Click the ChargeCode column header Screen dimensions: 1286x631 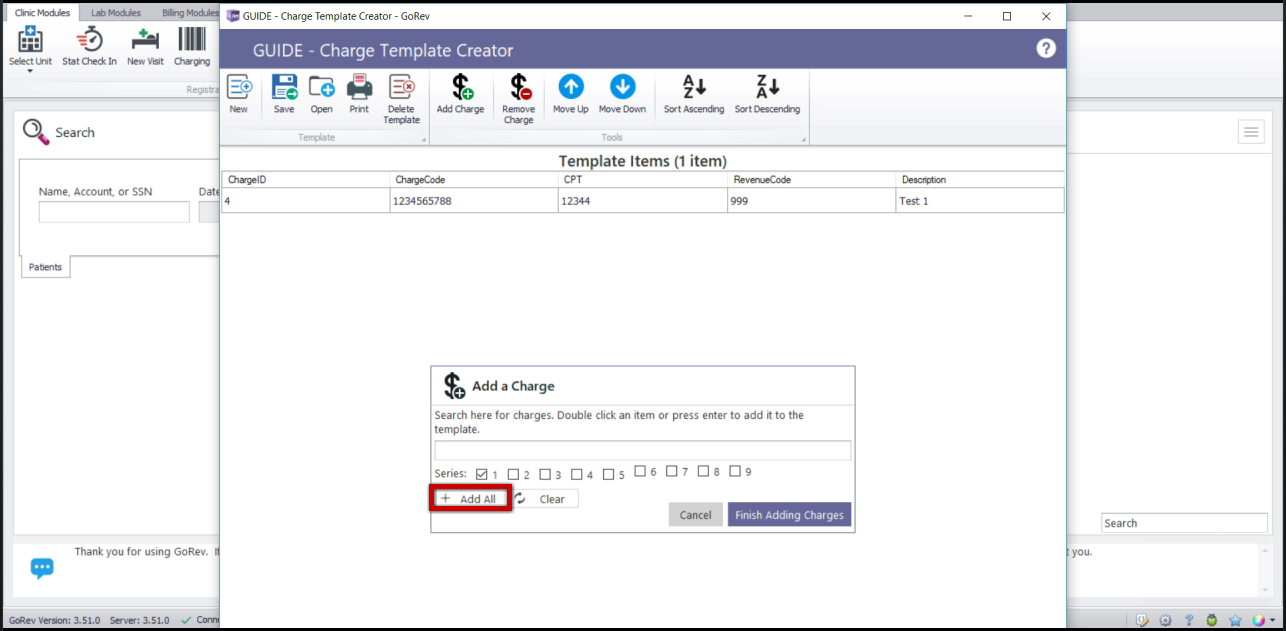pos(475,180)
